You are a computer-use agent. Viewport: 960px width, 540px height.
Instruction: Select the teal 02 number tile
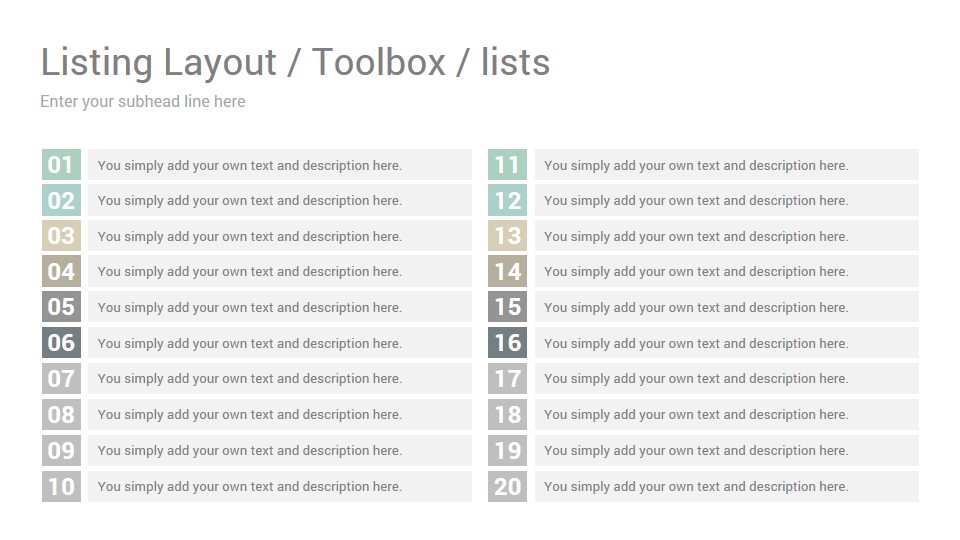(61, 200)
